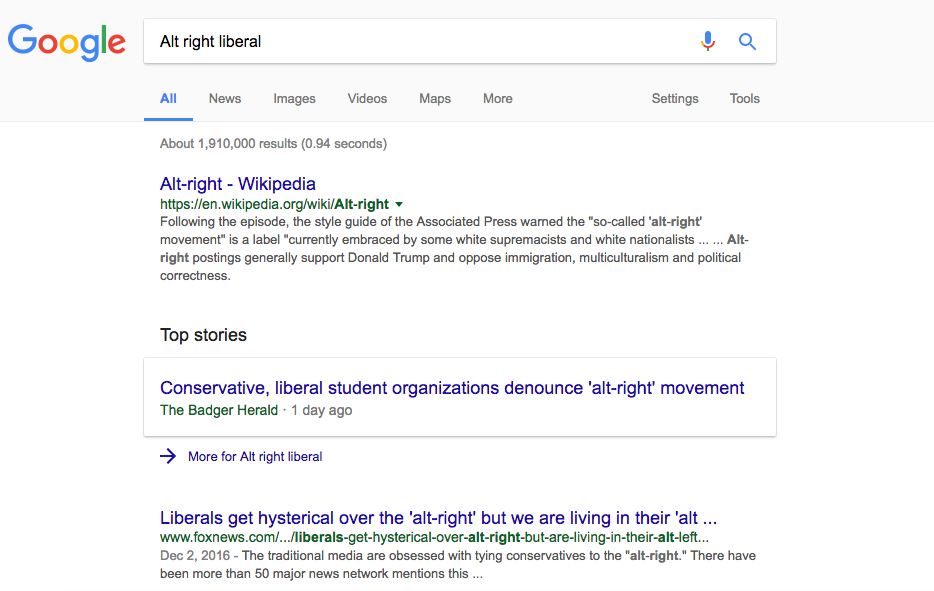Open the Alt-right - Wikipedia result
The height and width of the screenshot is (591, 934).
pos(238,184)
